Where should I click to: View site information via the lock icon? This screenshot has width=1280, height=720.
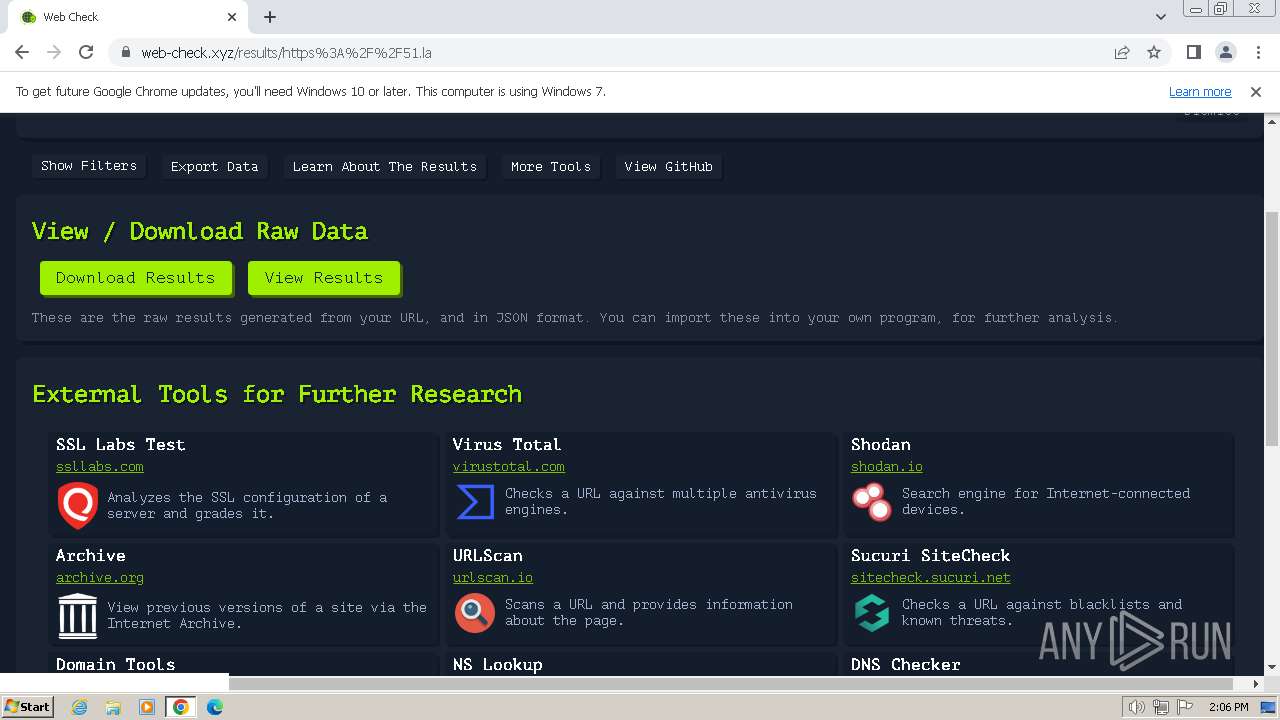pyautogui.click(x=126, y=53)
